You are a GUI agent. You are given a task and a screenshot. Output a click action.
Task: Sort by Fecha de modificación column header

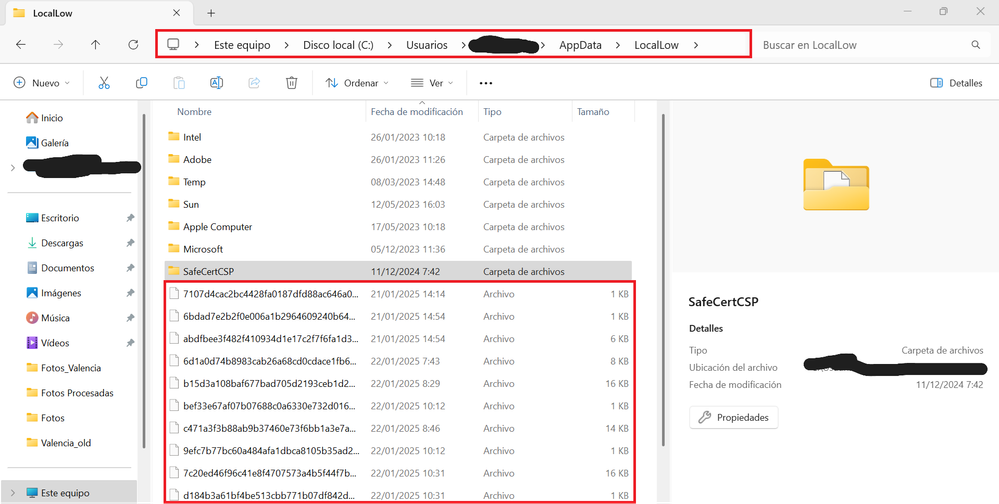(x=416, y=112)
